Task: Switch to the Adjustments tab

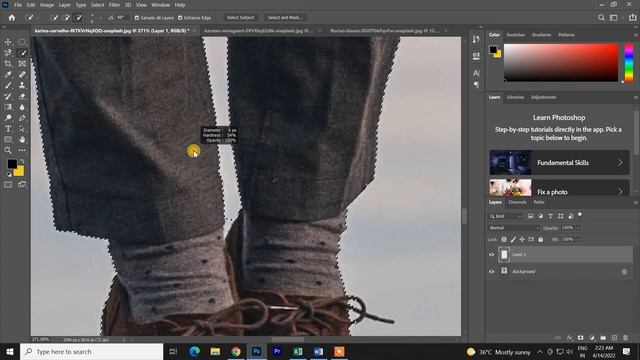Action: point(543,98)
